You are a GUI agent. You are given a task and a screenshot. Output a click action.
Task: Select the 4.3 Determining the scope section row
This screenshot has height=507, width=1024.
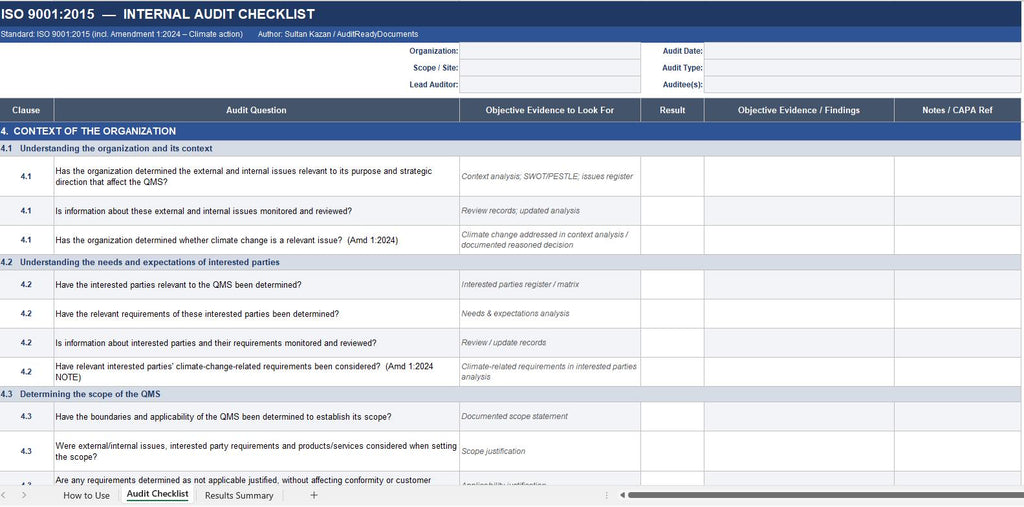click(510, 394)
